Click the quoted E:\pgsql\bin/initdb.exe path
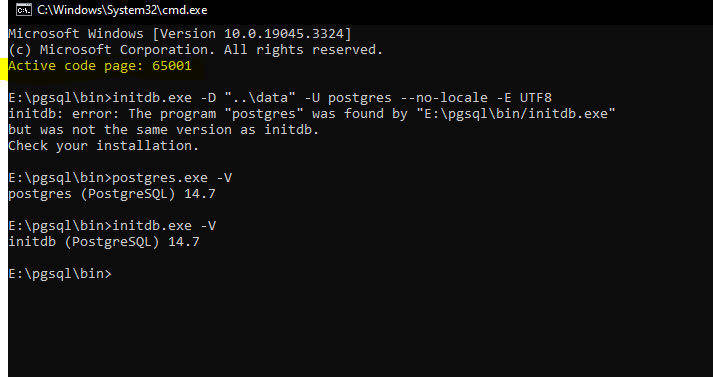 (x=516, y=114)
